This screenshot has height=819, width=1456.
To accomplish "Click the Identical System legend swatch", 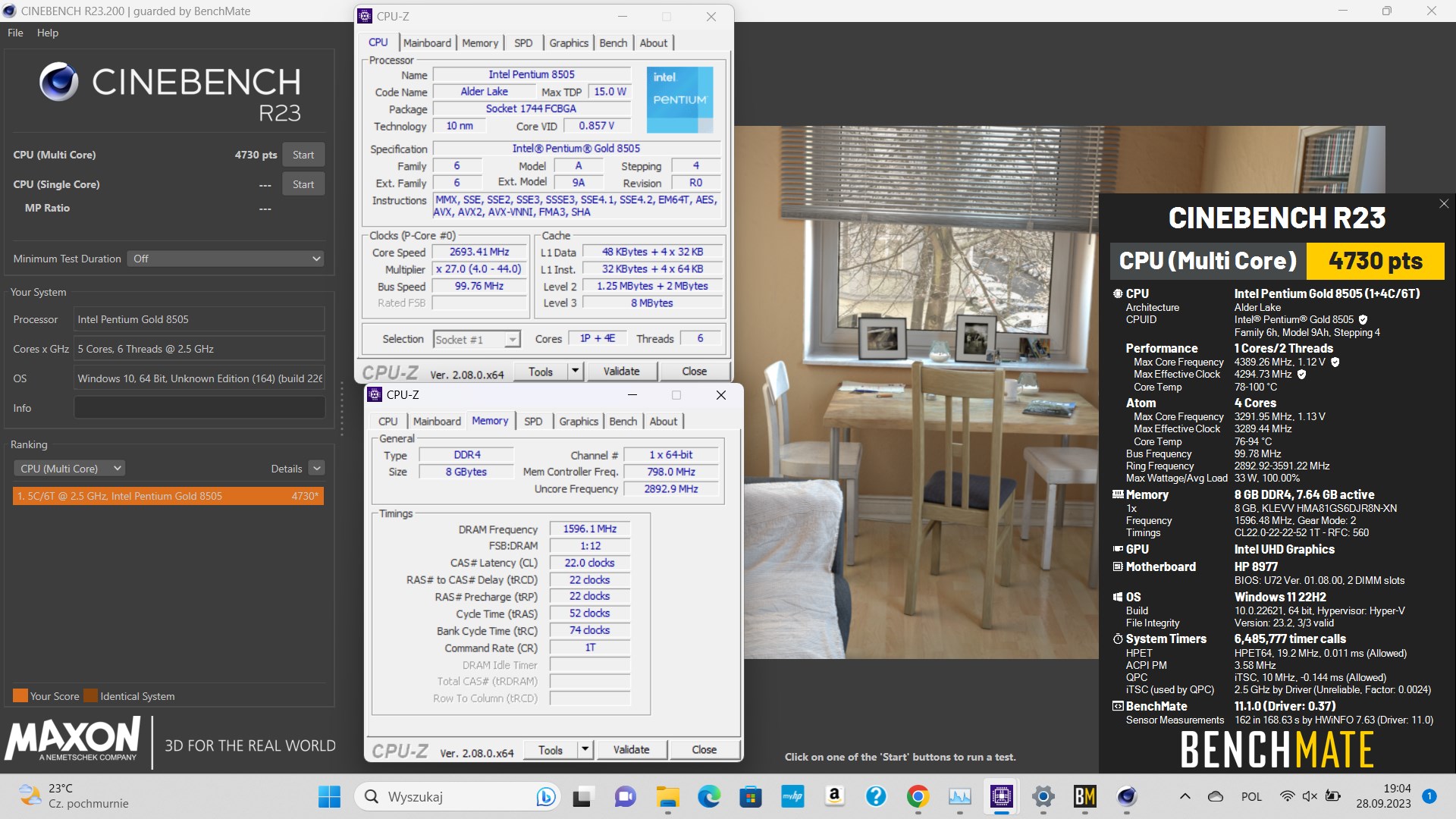I will pyautogui.click(x=90, y=695).
